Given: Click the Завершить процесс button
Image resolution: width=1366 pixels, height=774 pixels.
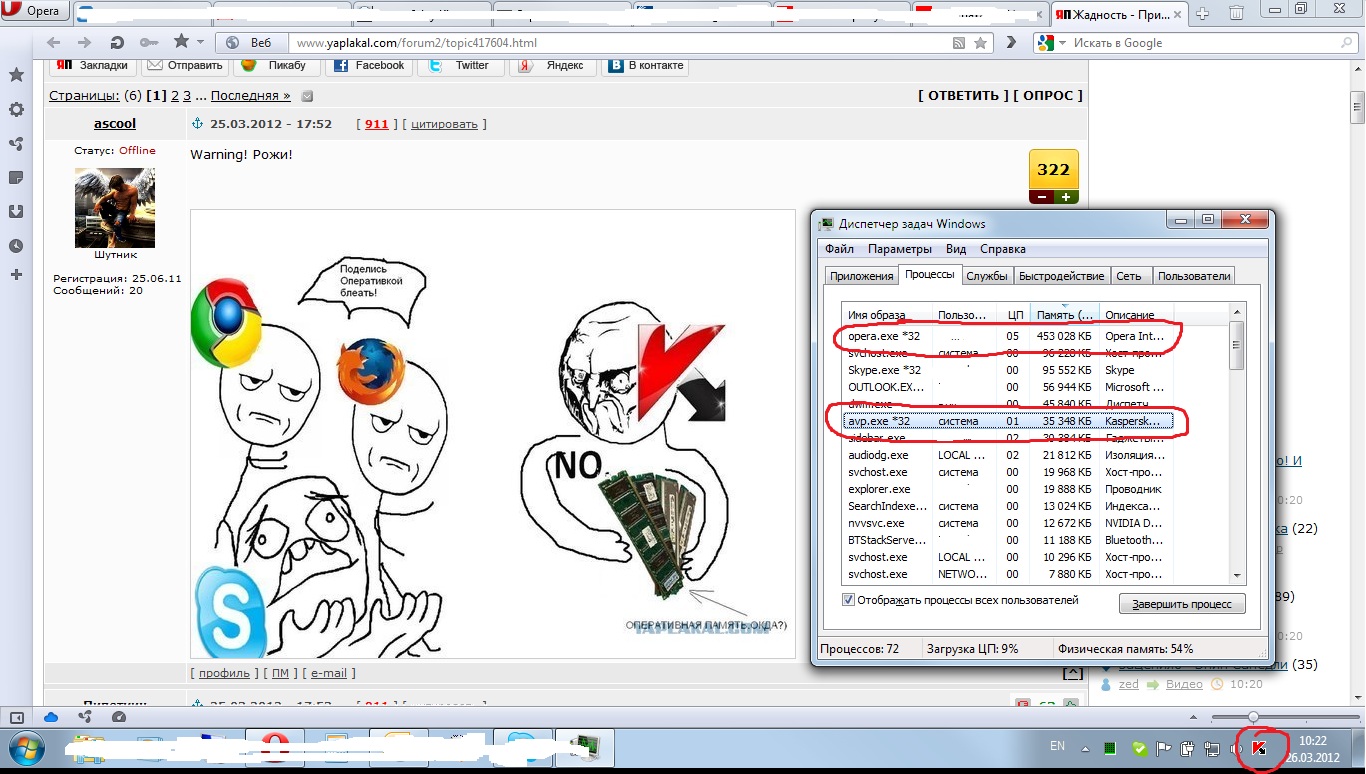Looking at the screenshot, I should [x=1183, y=604].
